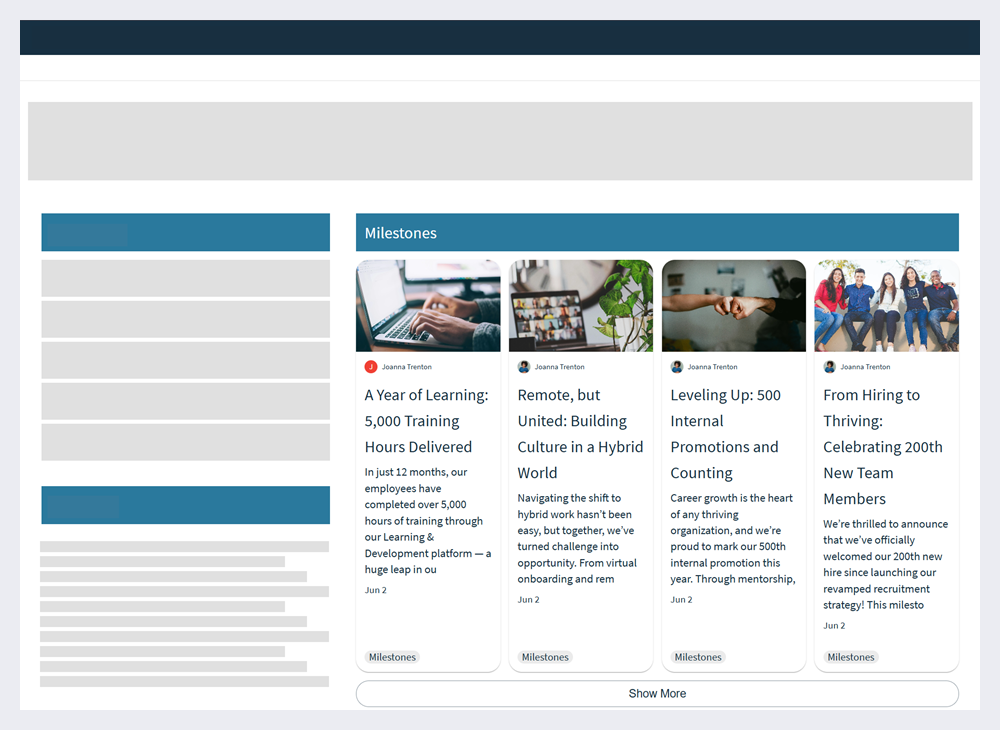Click the dark navigation bar at the top
The height and width of the screenshot is (730, 1000).
point(500,37)
